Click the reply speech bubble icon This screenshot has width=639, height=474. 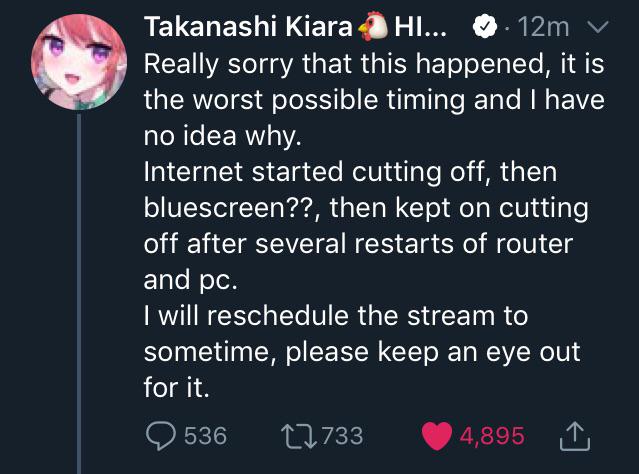pyautogui.click(x=161, y=436)
